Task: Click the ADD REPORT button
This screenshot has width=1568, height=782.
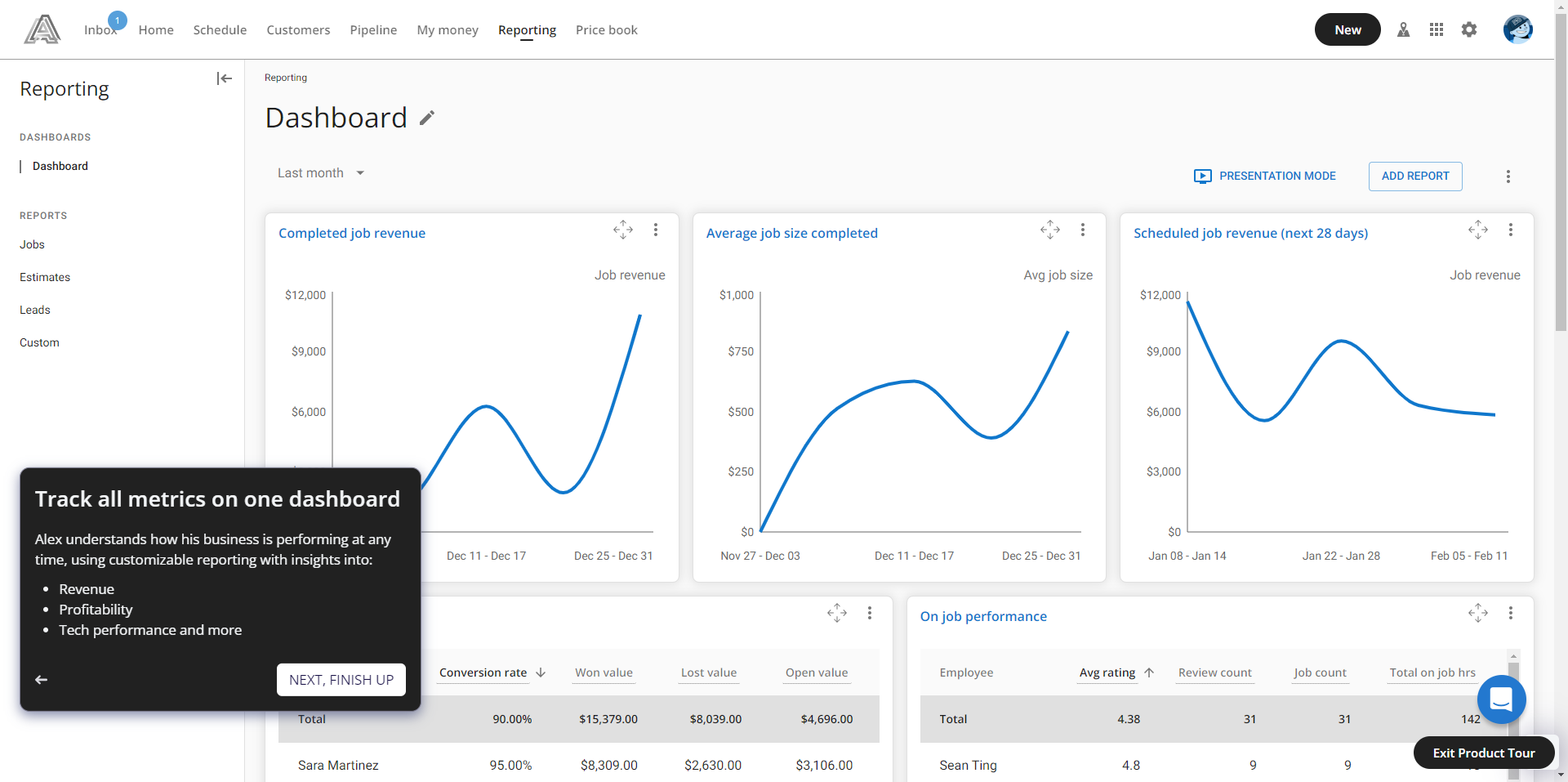Action: pos(1415,177)
